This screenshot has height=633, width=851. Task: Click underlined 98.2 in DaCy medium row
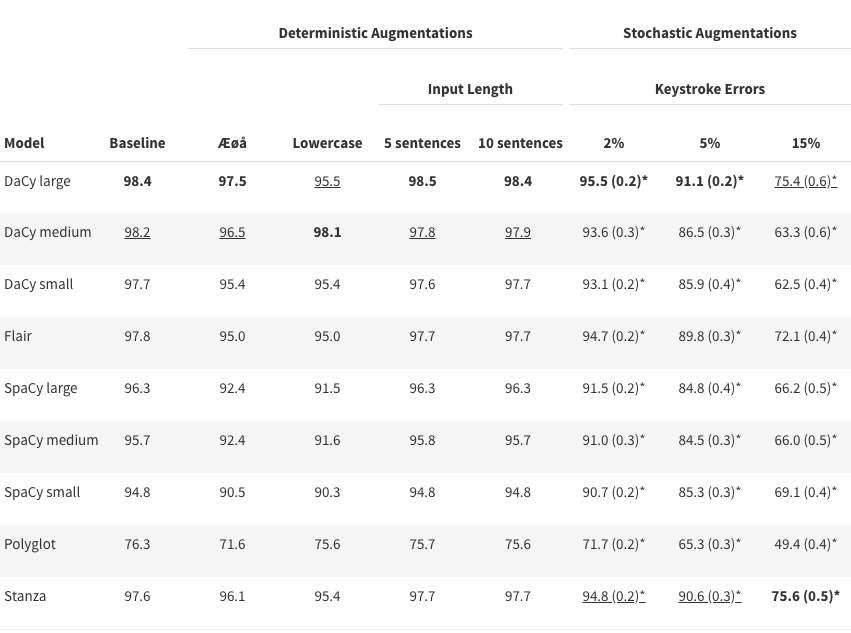click(x=137, y=232)
